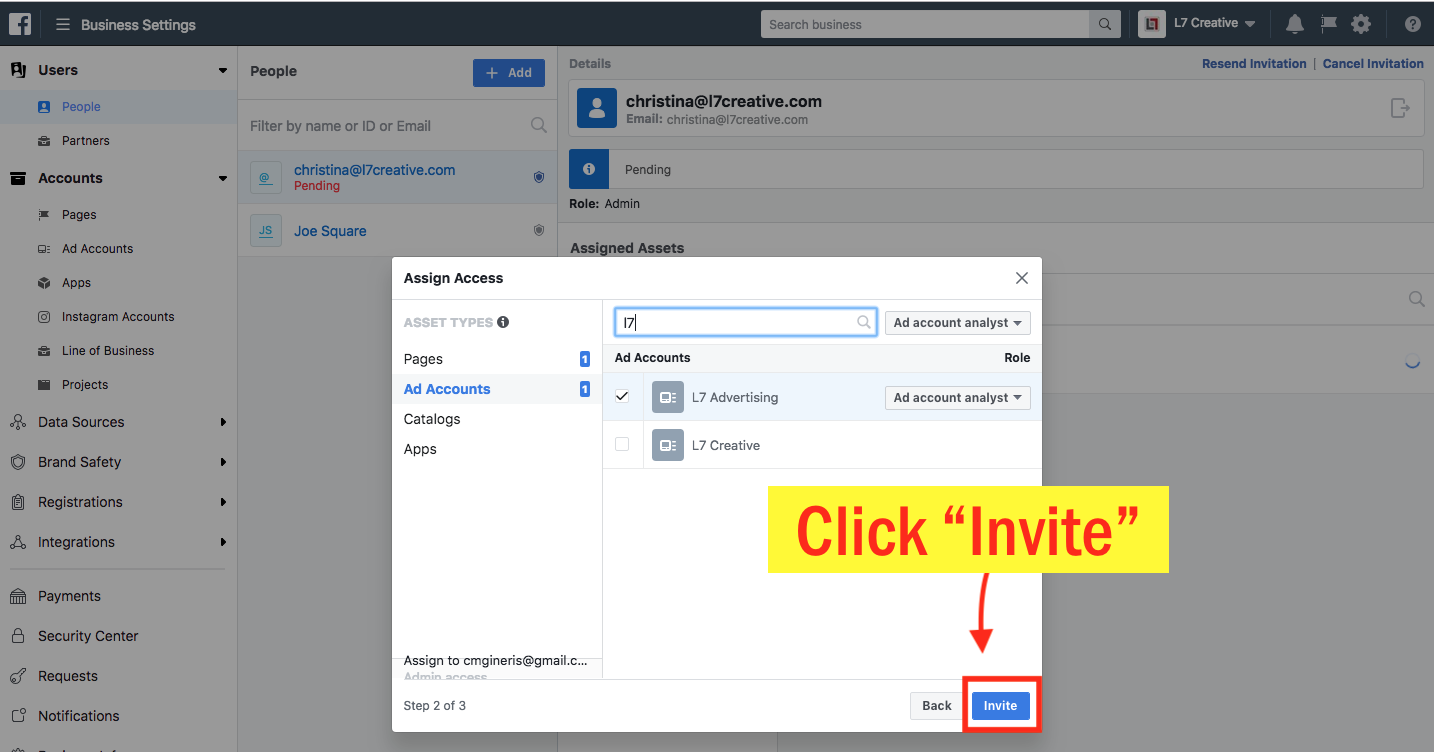Screen dimensions: 1434x752
Task: Click the L7 Advertising ad account icon
Action: (668, 397)
